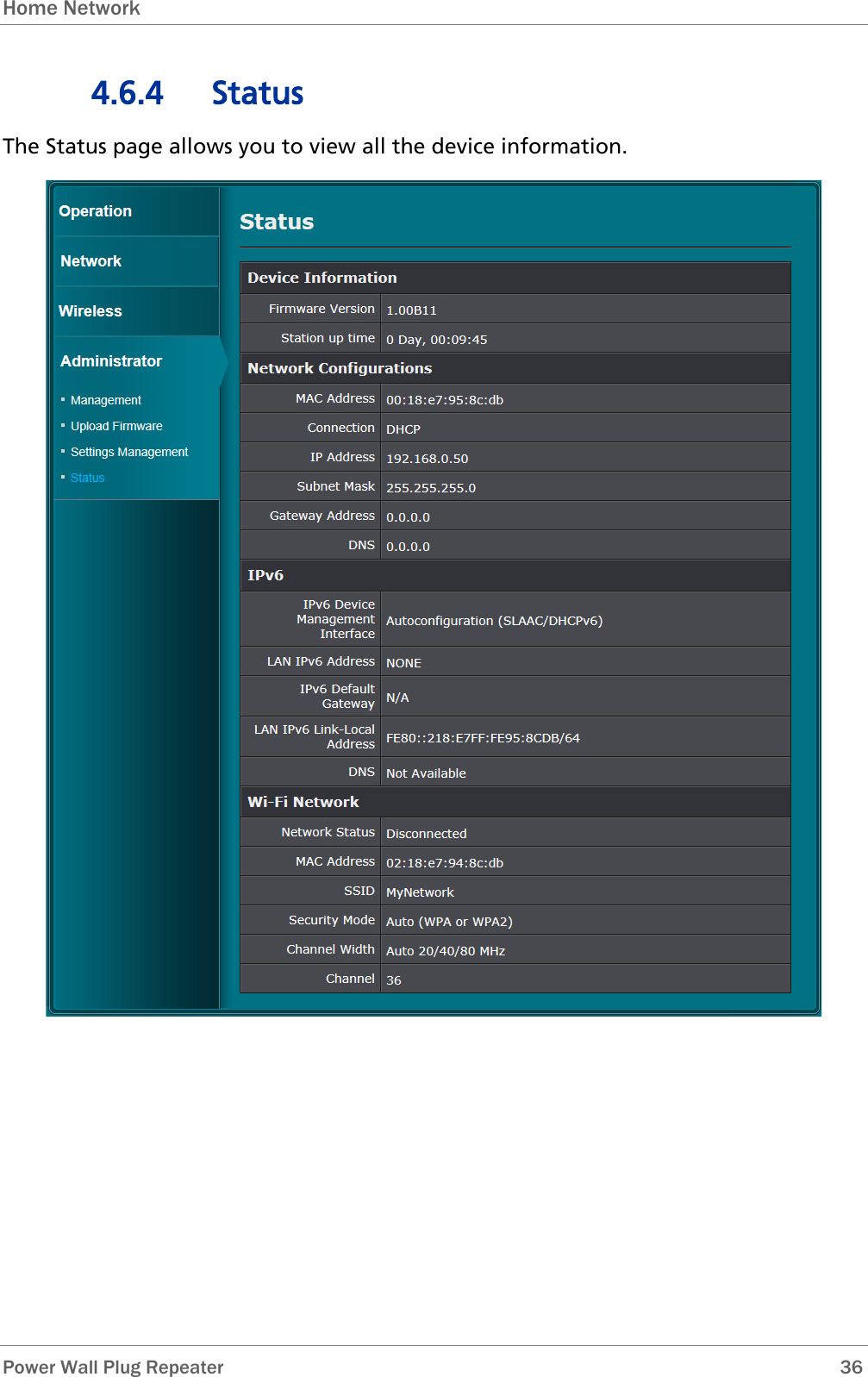Click the IPv6 DNS value Not Available

point(426,773)
